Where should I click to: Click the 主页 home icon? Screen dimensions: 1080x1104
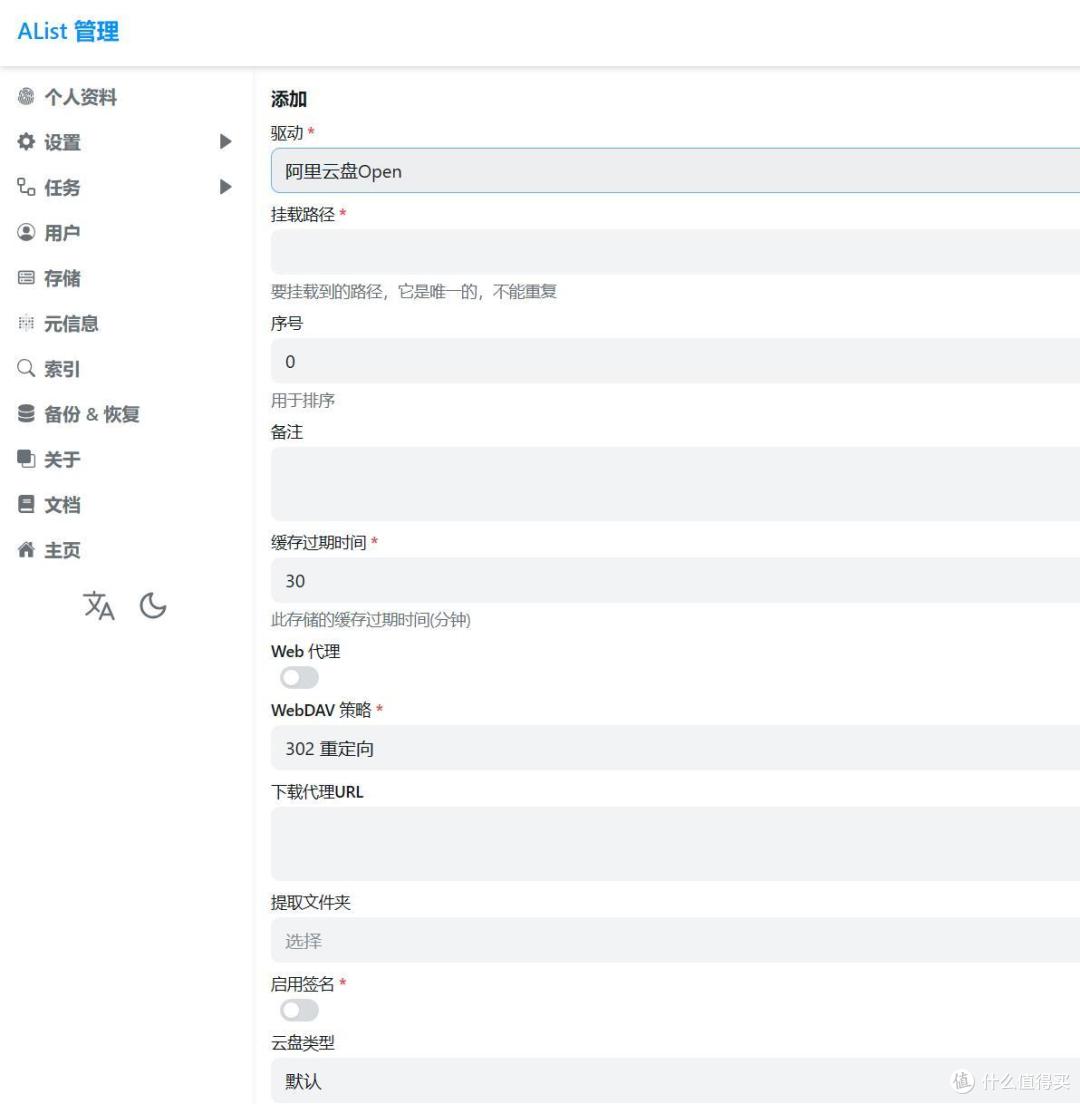[x=26, y=549]
